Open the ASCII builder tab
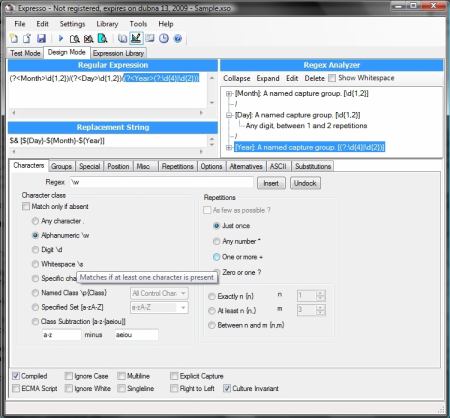The height and width of the screenshot is (418, 450). click(x=278, y=166)
